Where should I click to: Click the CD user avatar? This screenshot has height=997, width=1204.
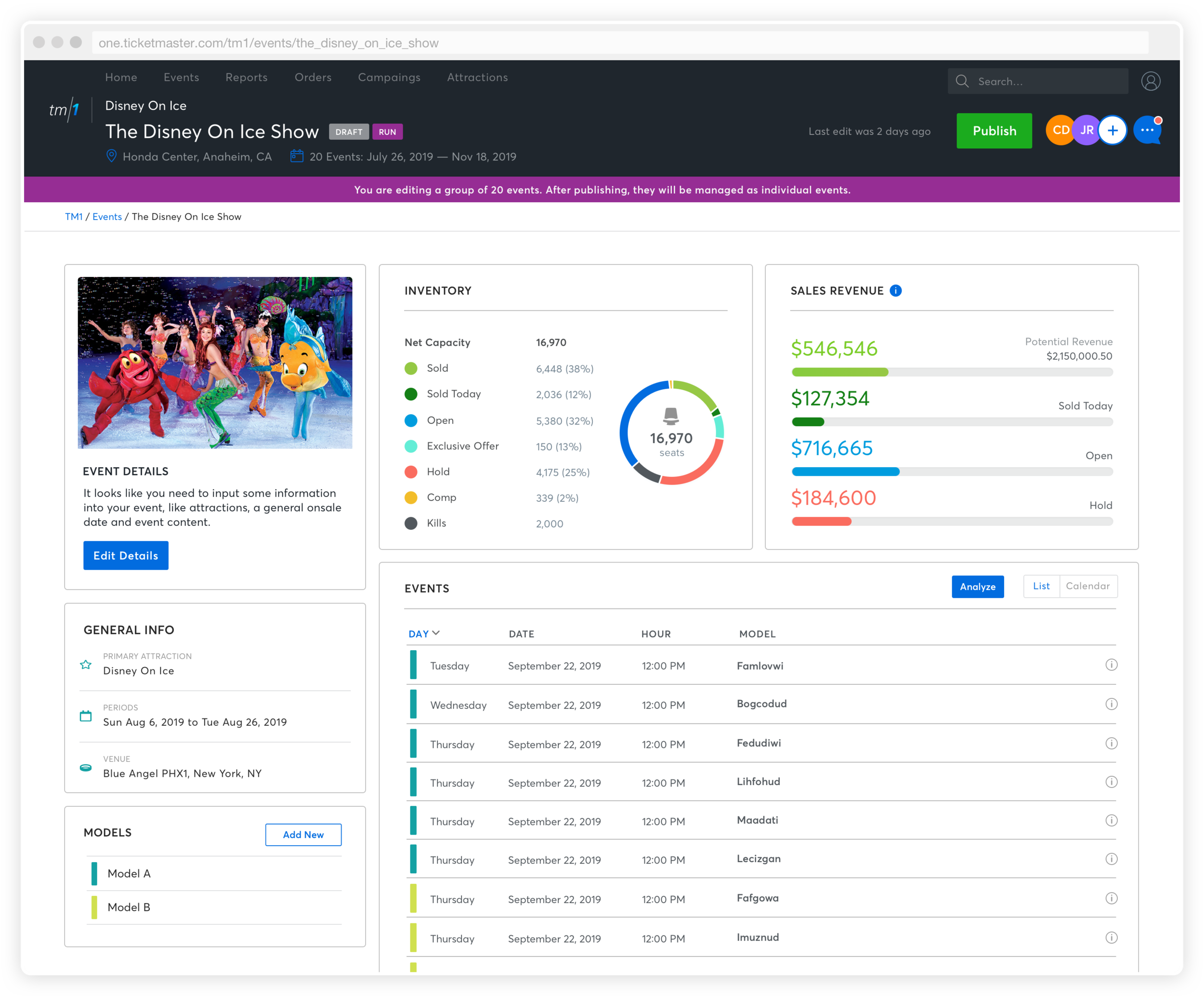pyautogui.click(x=1060, y=130)
